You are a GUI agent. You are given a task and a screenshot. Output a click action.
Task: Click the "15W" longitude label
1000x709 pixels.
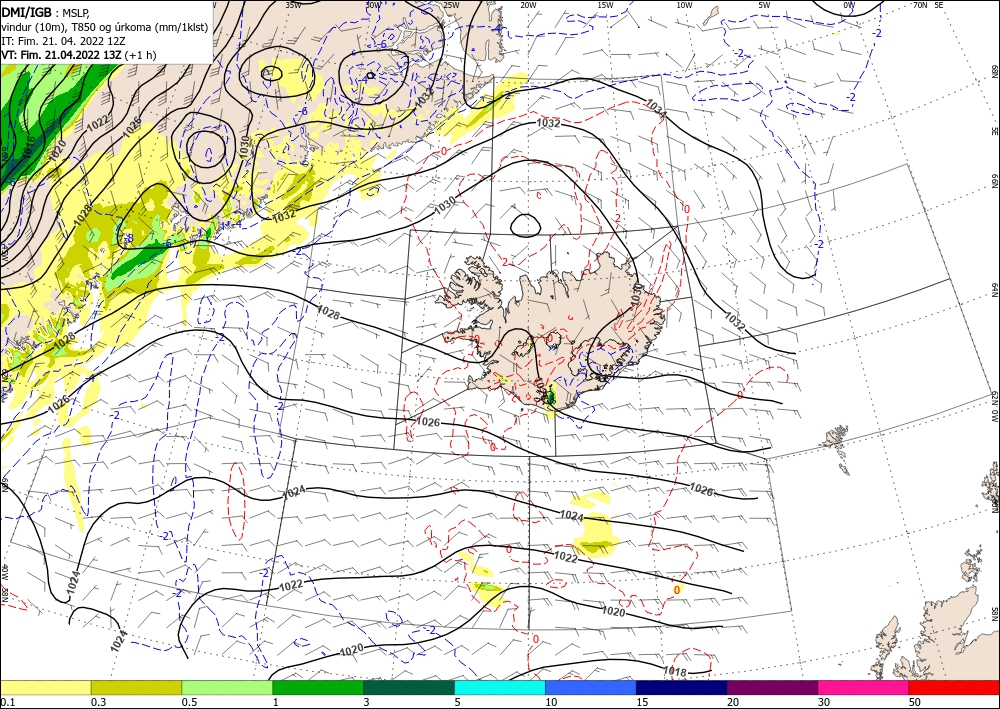tap(605, 5)
